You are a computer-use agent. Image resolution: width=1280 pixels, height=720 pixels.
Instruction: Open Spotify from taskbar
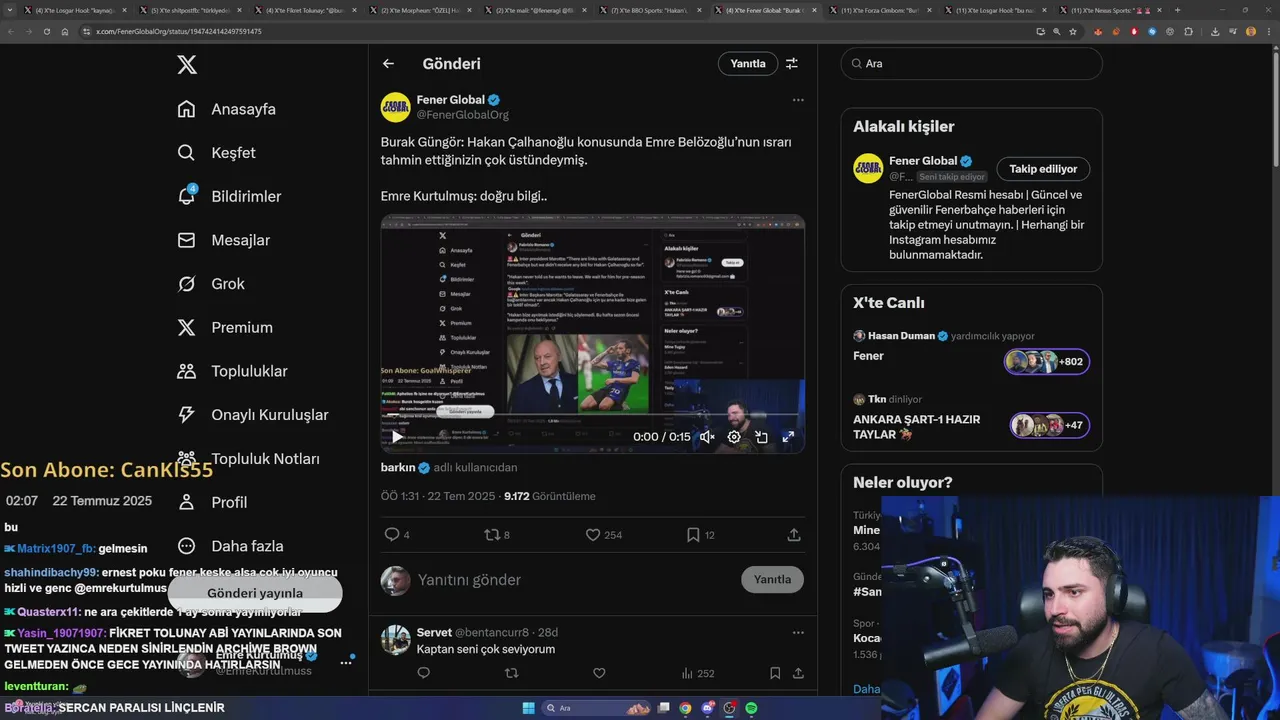[x=751, y=708]
